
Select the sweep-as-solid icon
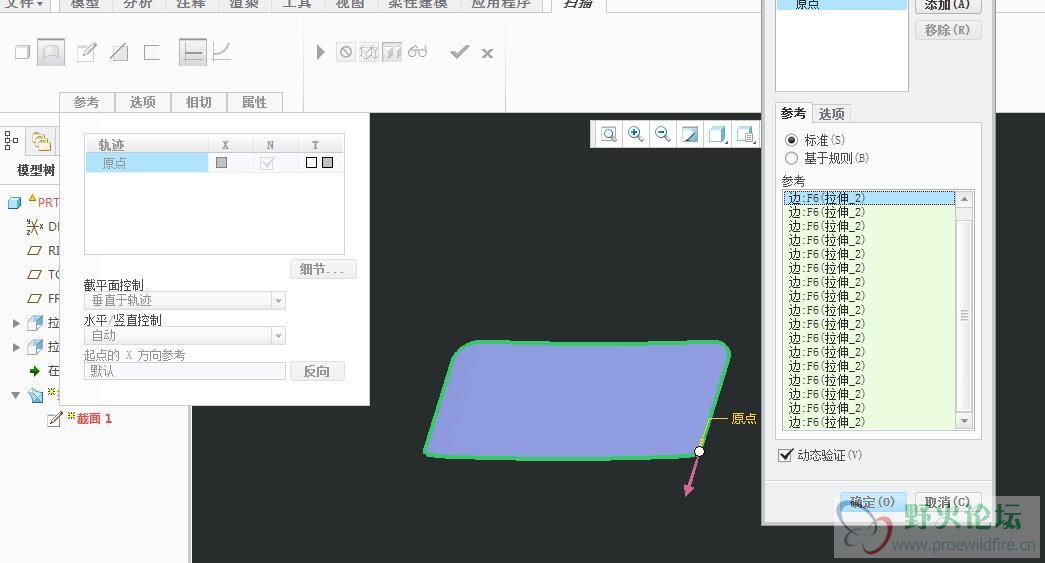click(22, 52)
